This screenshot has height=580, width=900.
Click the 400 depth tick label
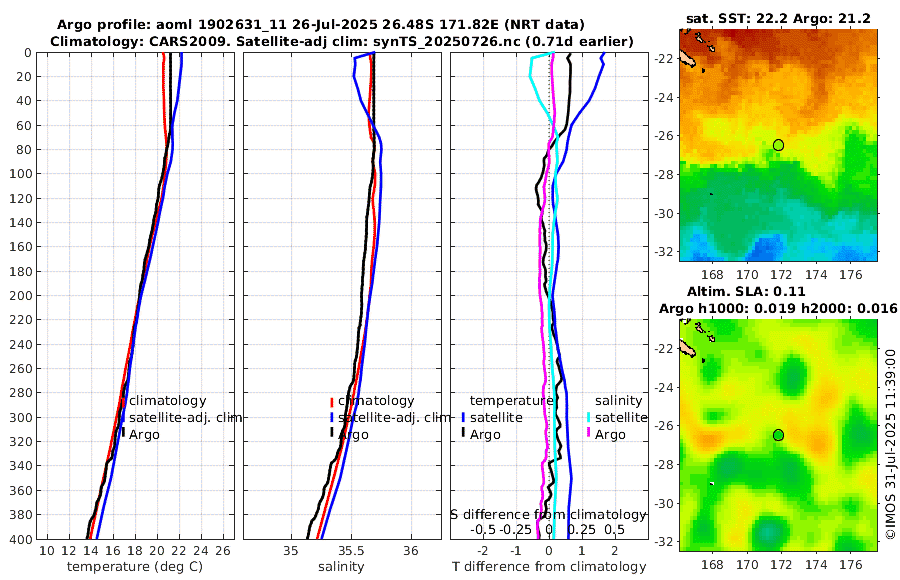tap(21, 539)
